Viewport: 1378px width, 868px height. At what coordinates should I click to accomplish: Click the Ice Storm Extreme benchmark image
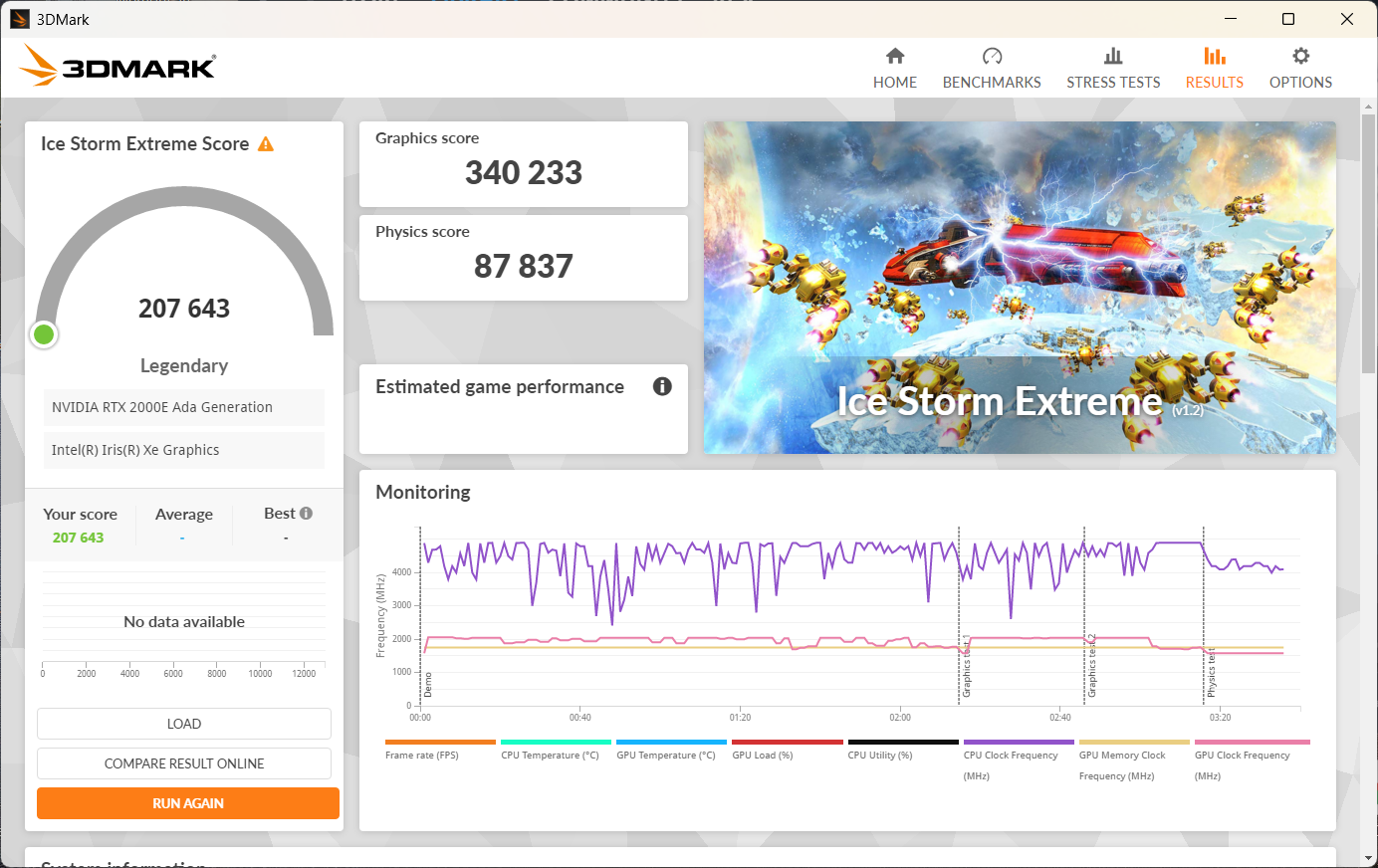tap(1020, 288)
